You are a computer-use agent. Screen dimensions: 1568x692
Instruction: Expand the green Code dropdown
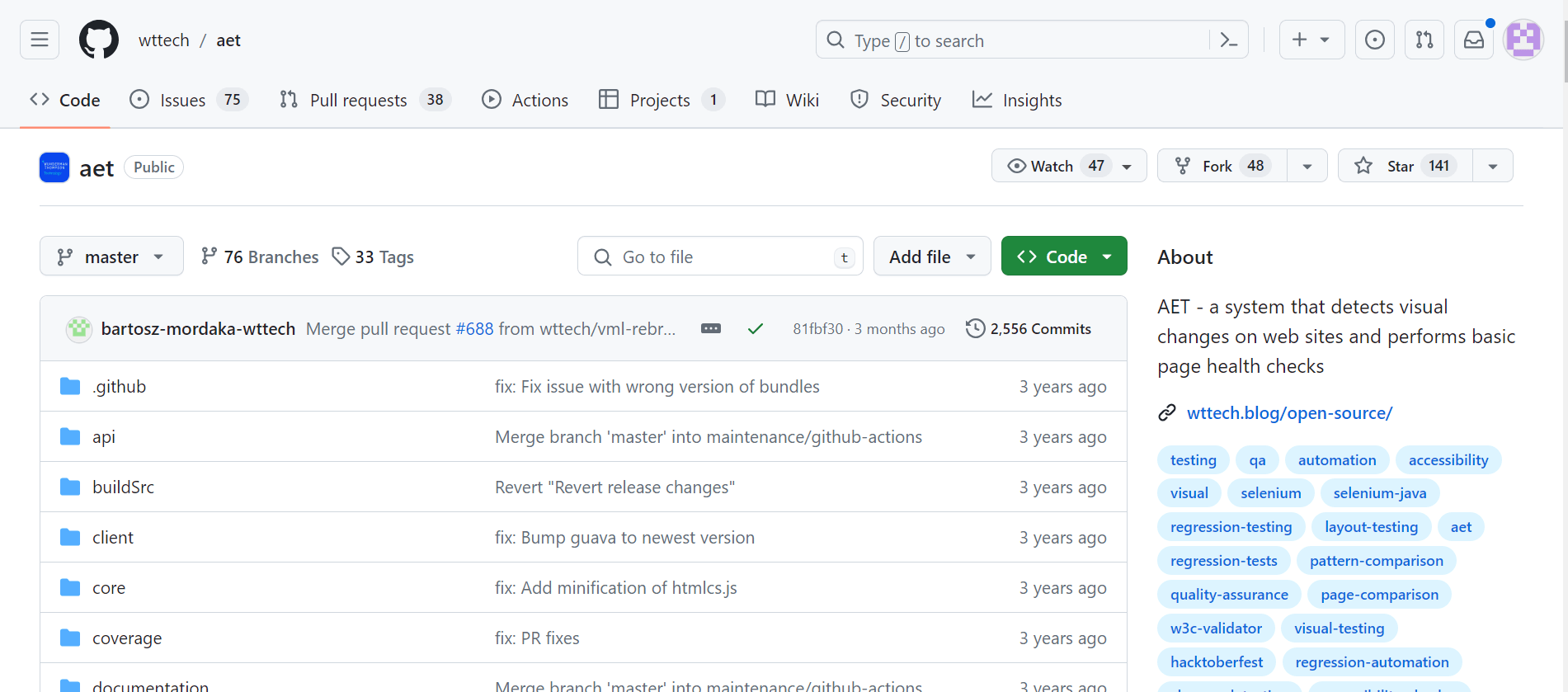coord(1064,257)
